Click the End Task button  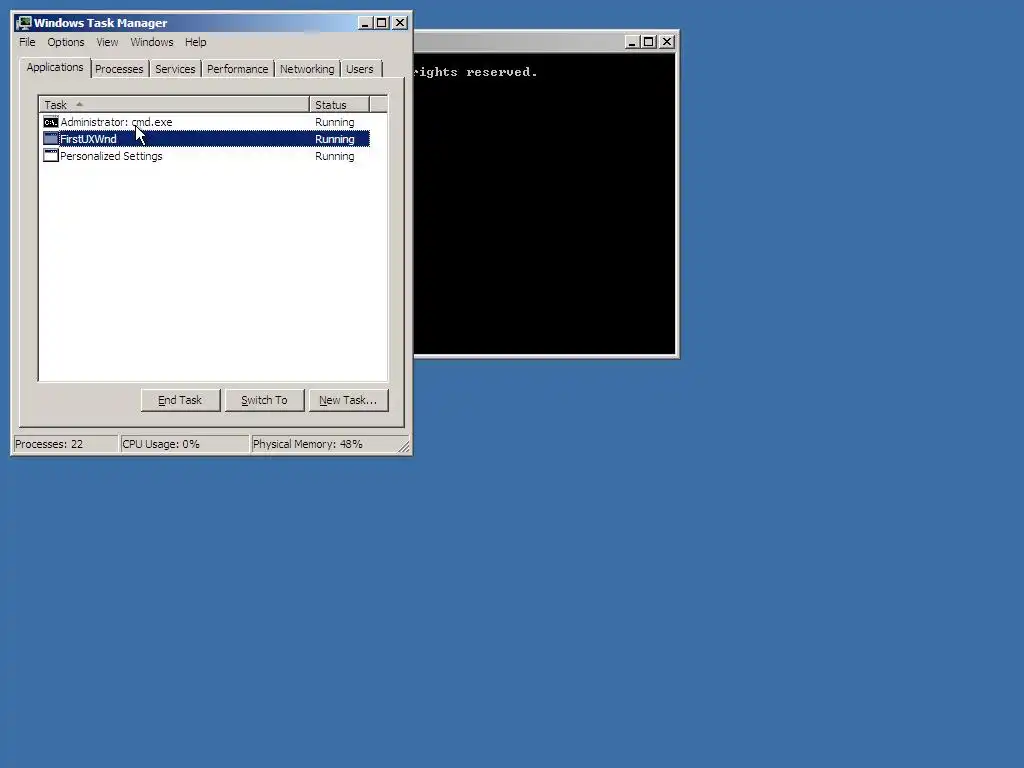[180, 400]
